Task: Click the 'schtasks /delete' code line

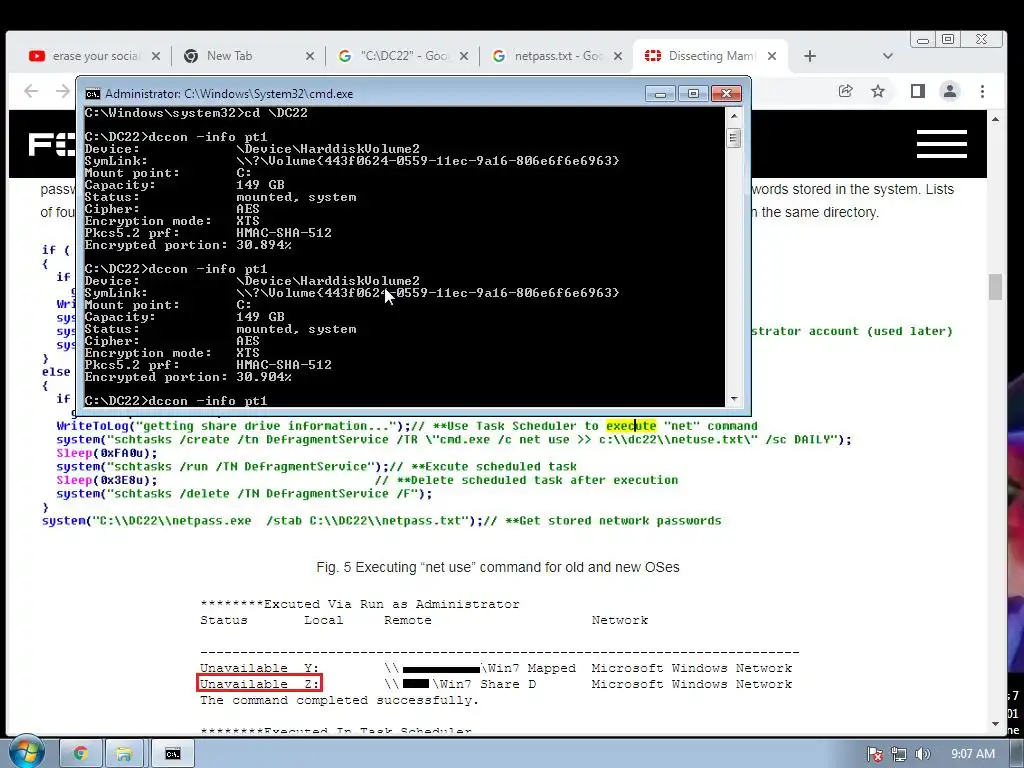Action: [244, 494]
